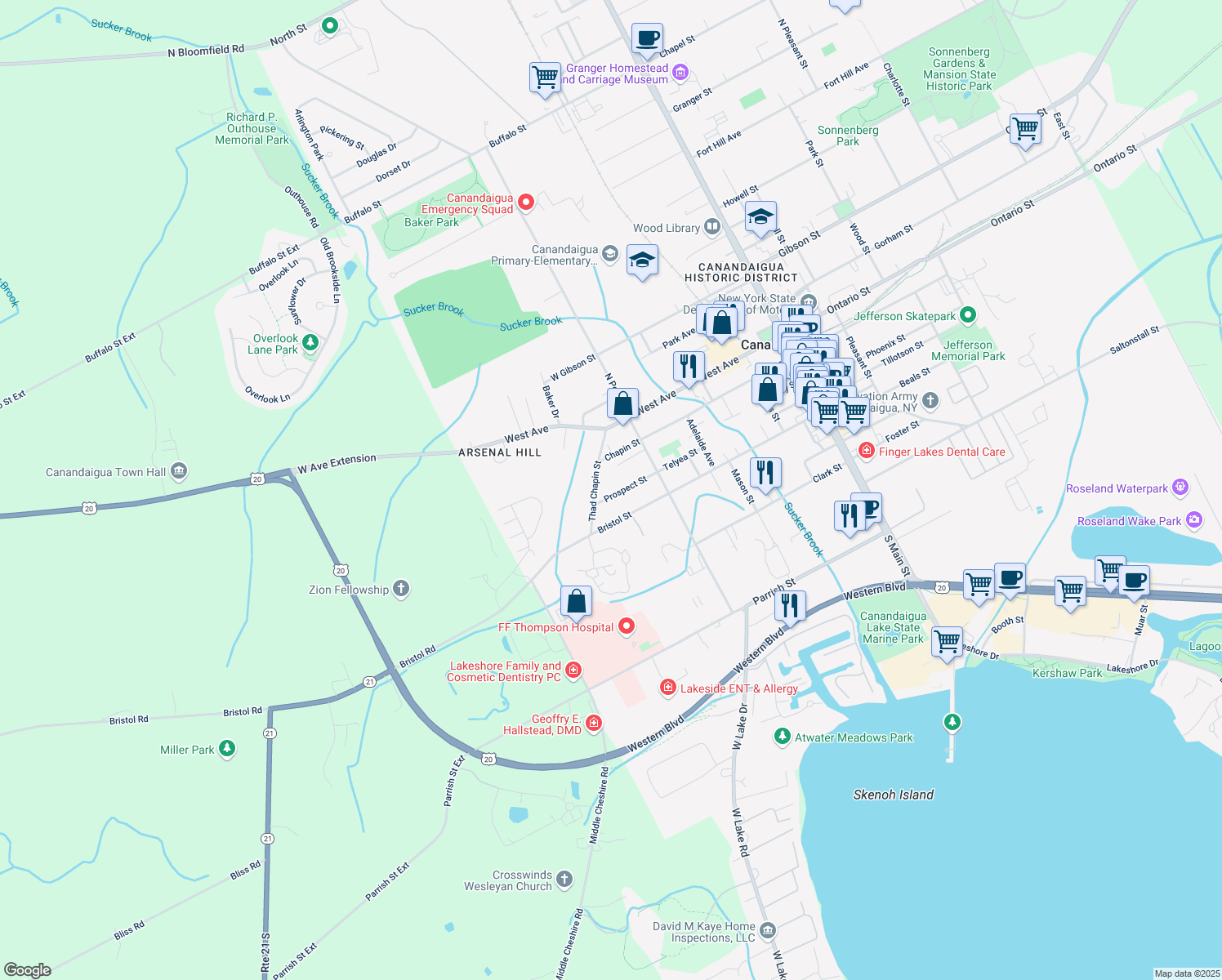
Task: Click the Jefferson Skatepark green pin
Action: (x=968, y=314)
